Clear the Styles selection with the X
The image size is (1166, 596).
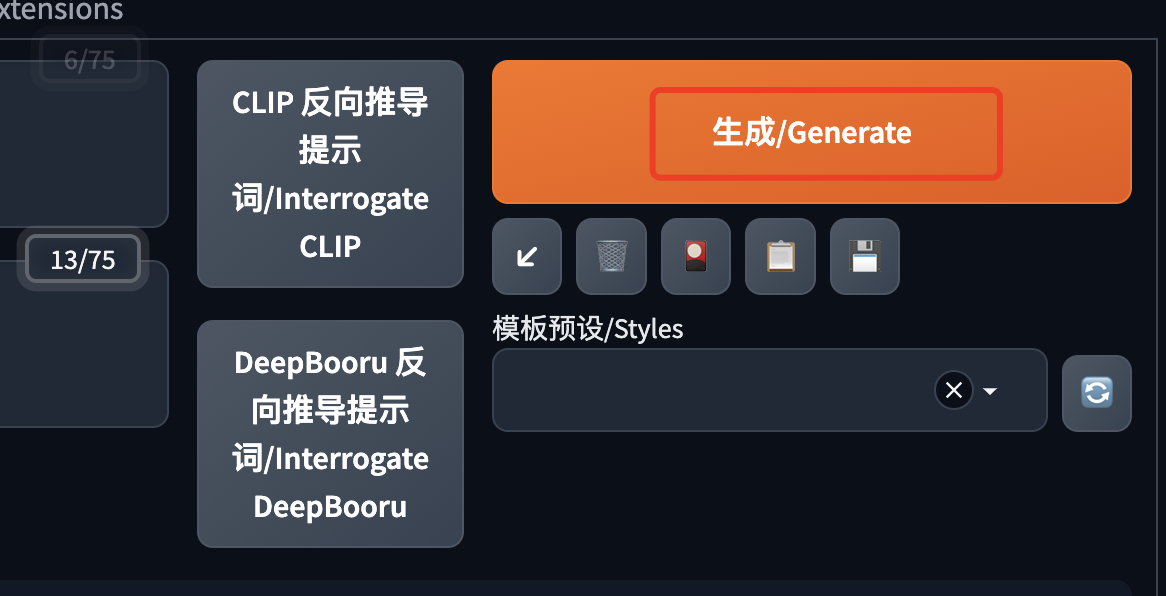click(x=953, y=390)
